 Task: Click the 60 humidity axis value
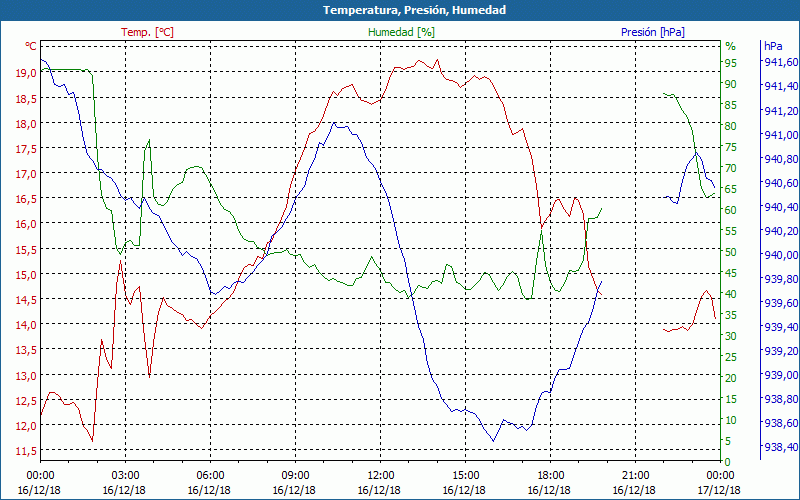pos(731,210)
